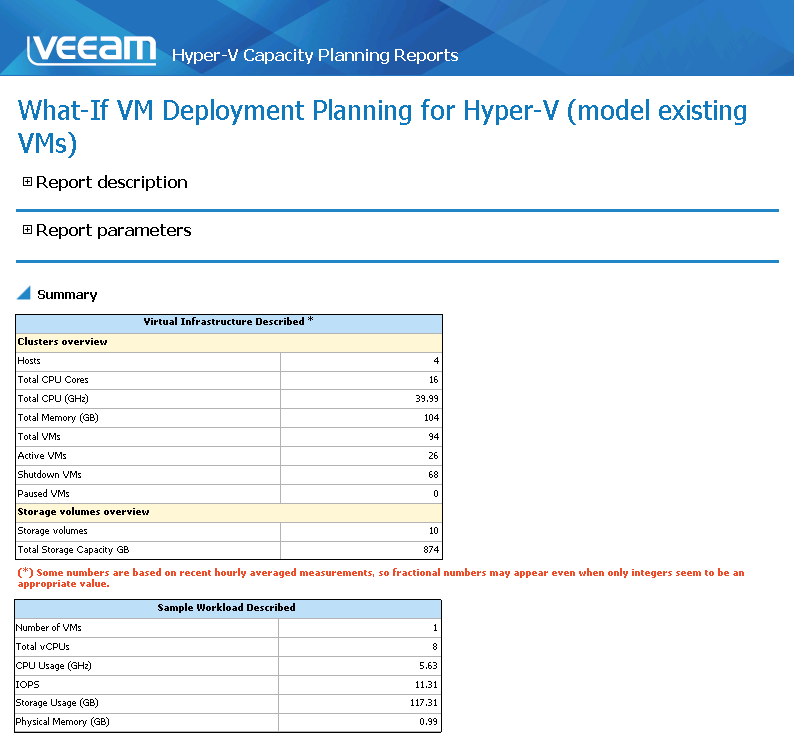Screen dimensions: 797x734
Task: Click the Sample Workload Described table header
Action: click(x=228, y=608)
